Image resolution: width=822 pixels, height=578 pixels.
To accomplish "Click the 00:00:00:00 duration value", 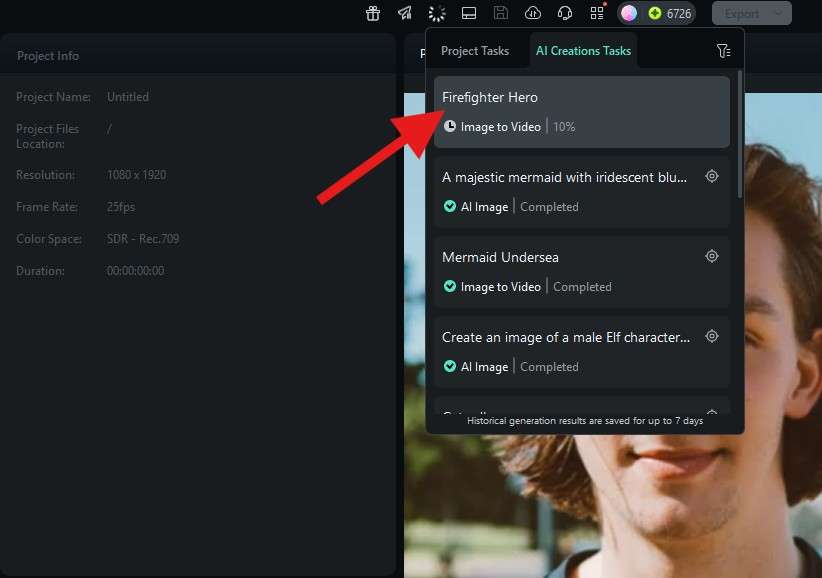I will [135, 271].
